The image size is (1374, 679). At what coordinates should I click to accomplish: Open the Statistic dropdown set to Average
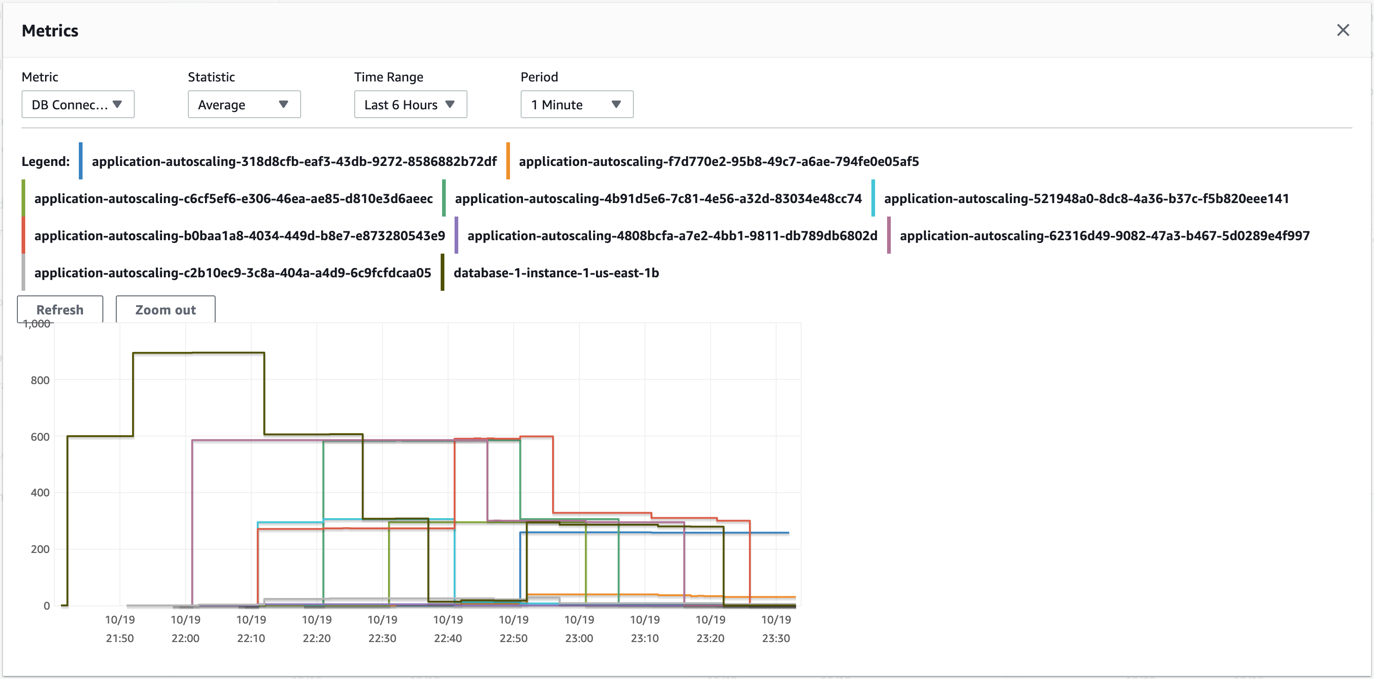pos(244,104)
